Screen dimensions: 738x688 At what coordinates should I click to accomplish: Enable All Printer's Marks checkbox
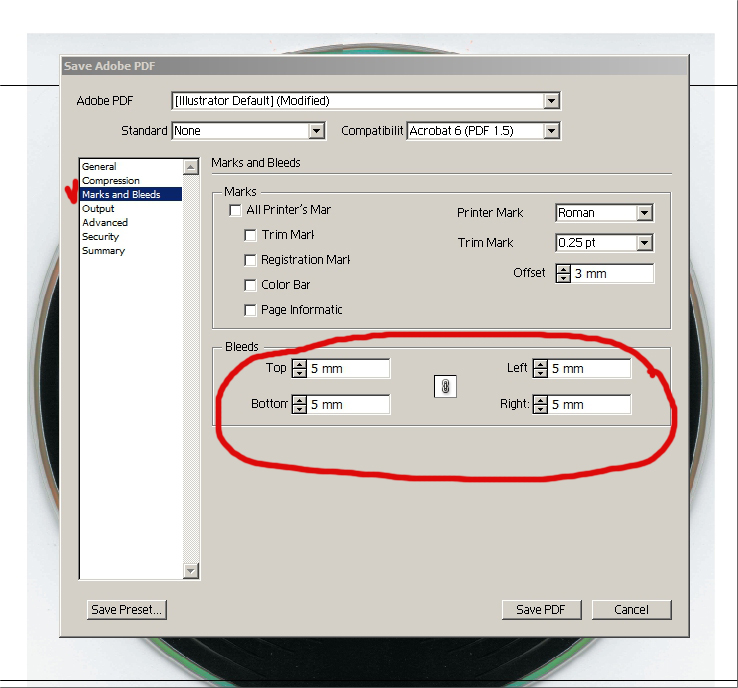[x=235, y=210]
